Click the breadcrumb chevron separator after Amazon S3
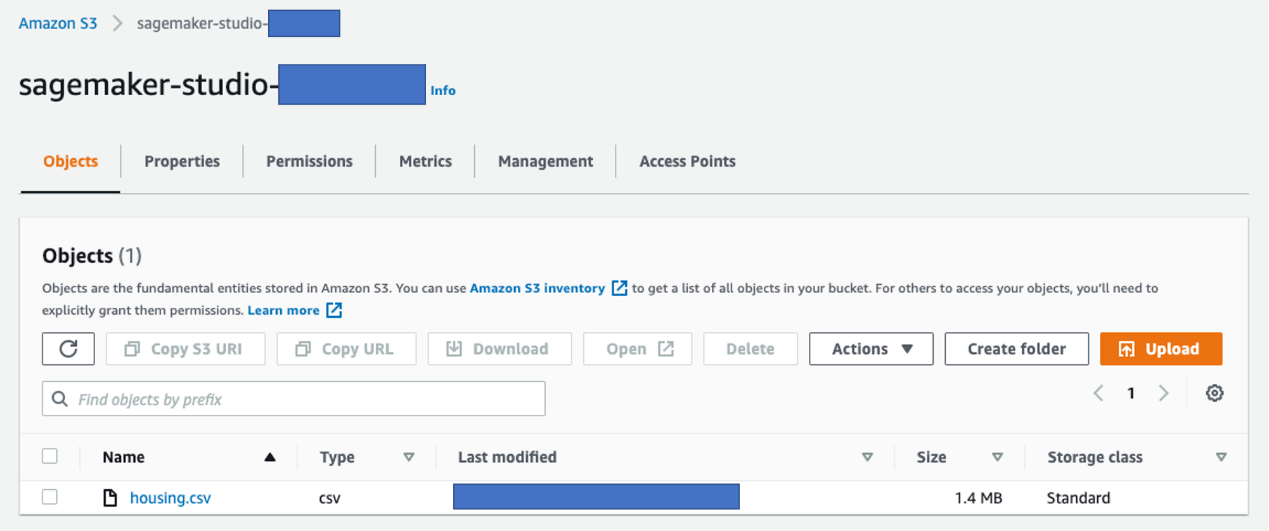 [x=117, y=24]
